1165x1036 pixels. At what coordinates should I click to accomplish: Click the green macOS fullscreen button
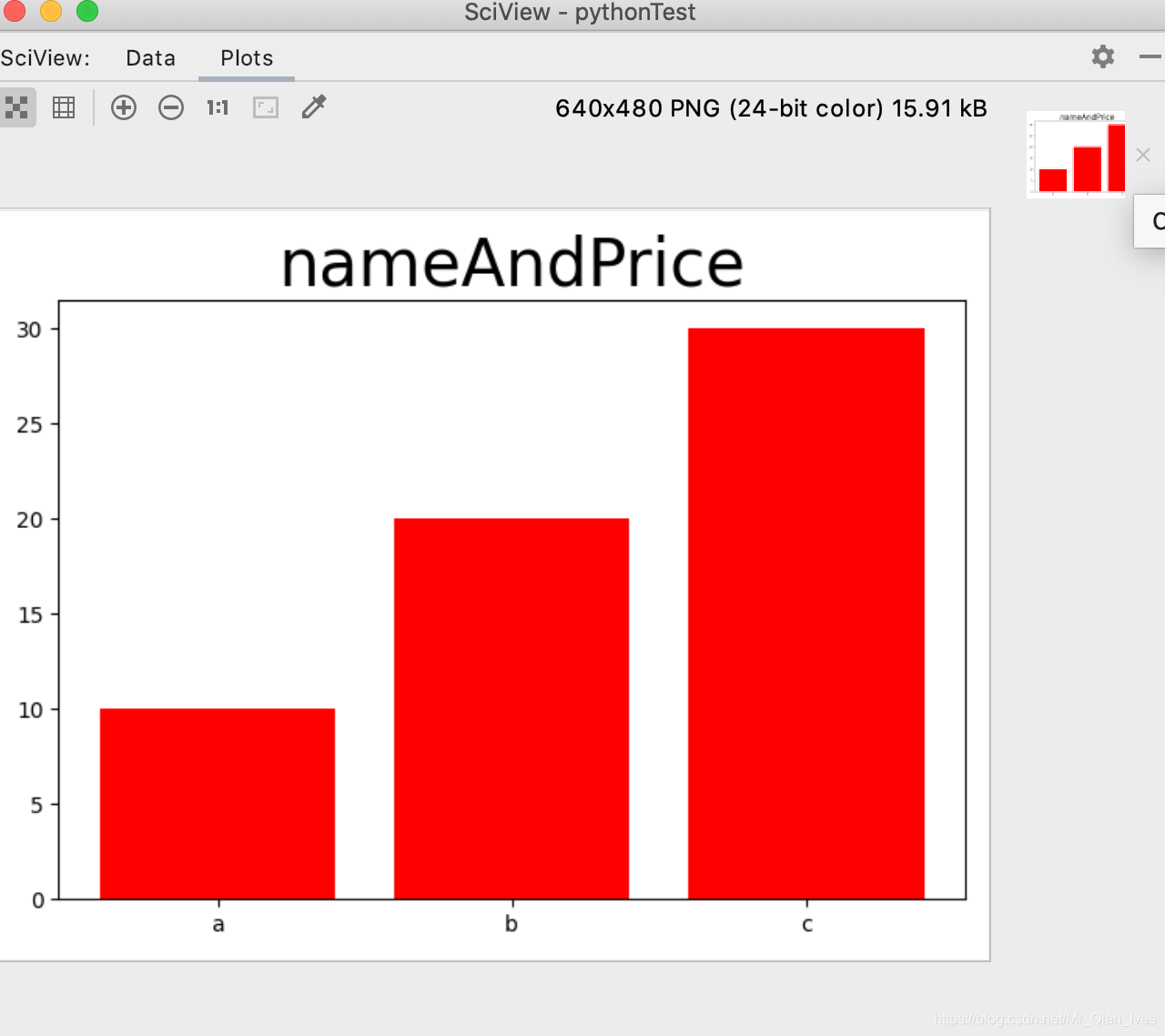pos(87,10)
